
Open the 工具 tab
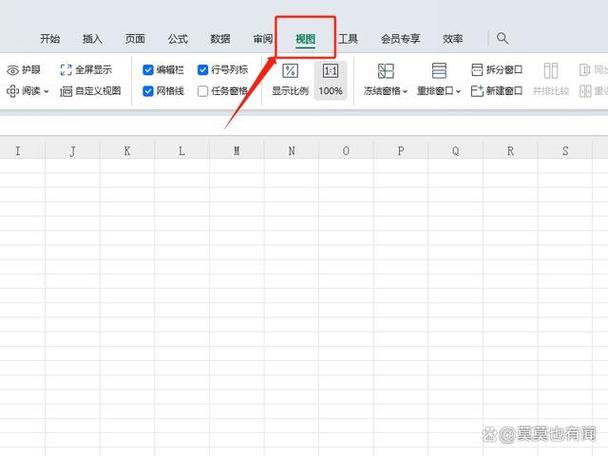pos(348,39)
